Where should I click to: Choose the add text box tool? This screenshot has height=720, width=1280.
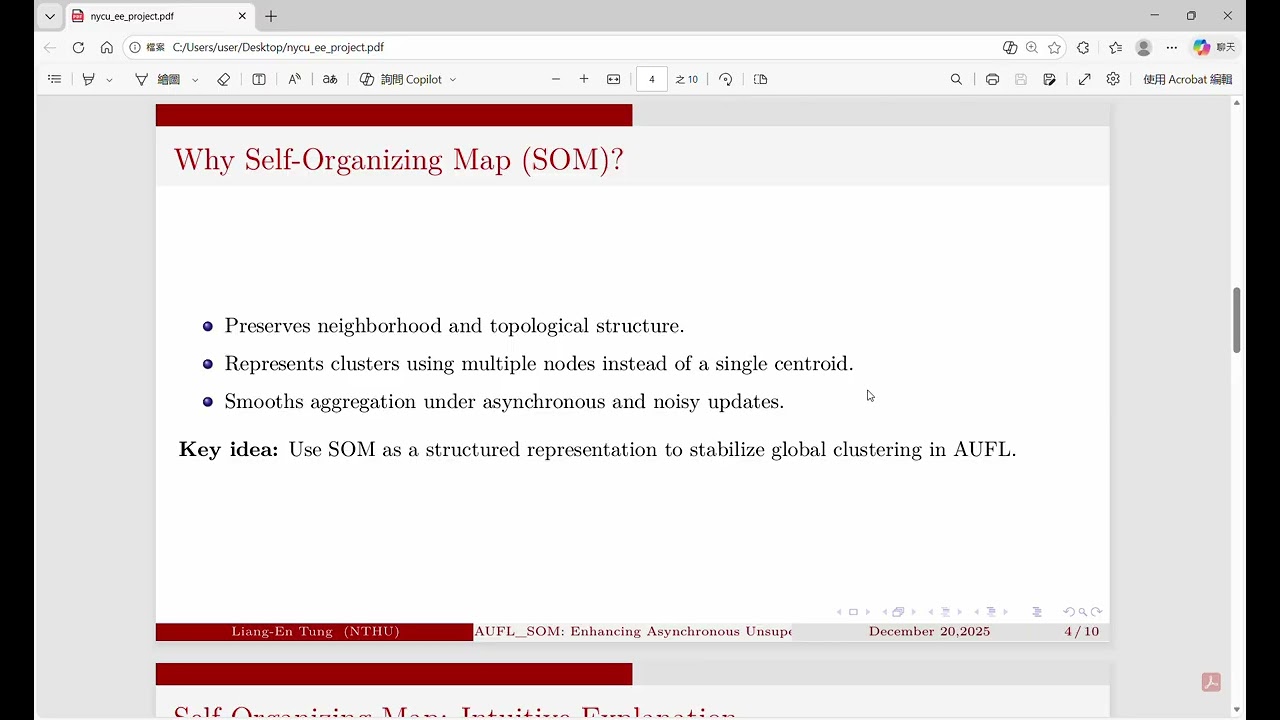coord(259,79)
